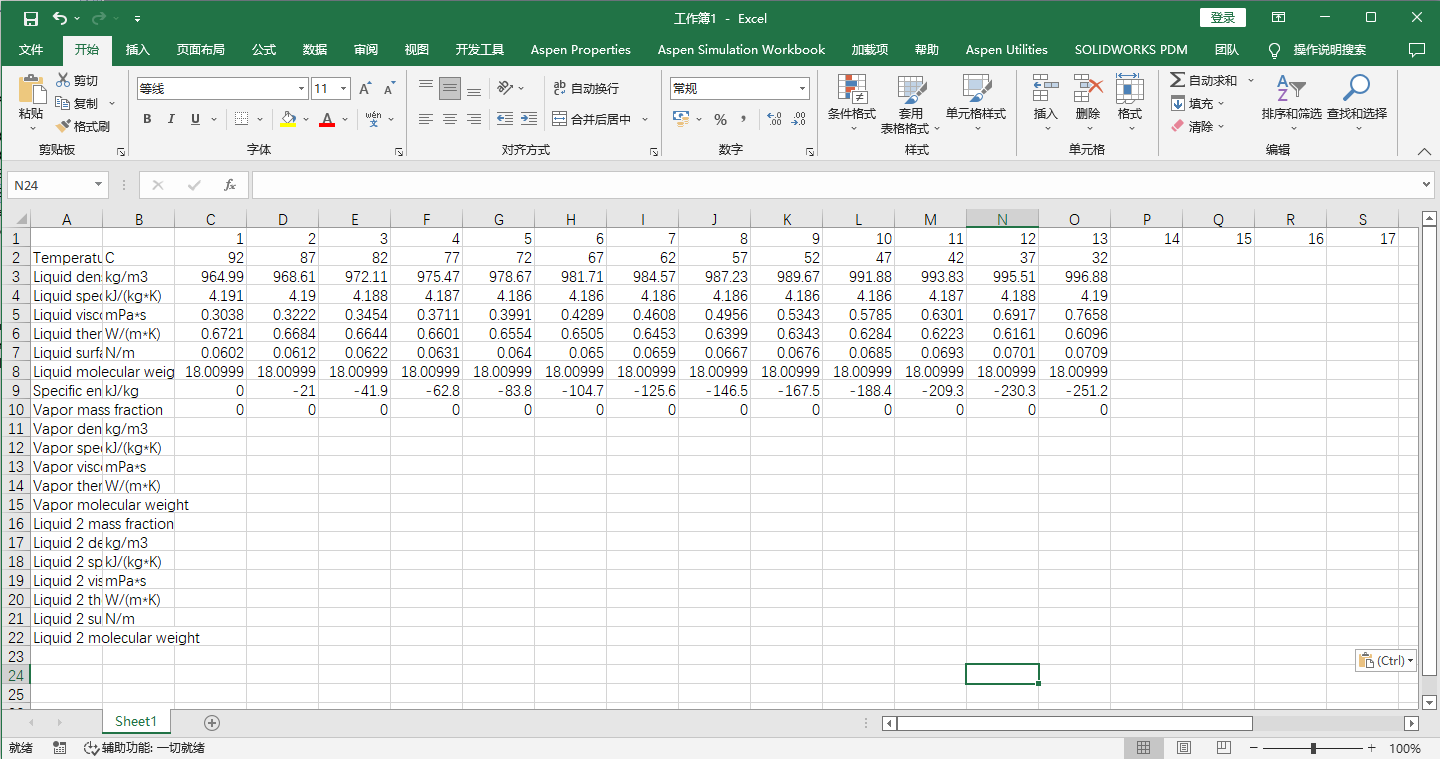The image size is (1440, 759).
Task: Switch to Page Layout view in status bar
Action: (x=1184, y=748)
